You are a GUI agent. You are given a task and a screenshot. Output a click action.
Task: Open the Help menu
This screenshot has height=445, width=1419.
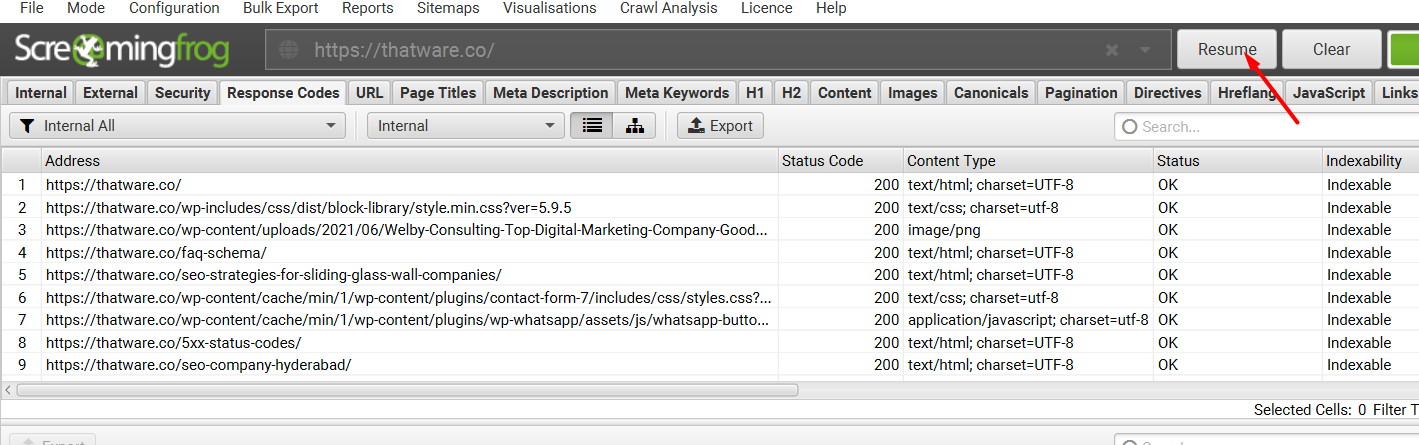coord(831,8)
